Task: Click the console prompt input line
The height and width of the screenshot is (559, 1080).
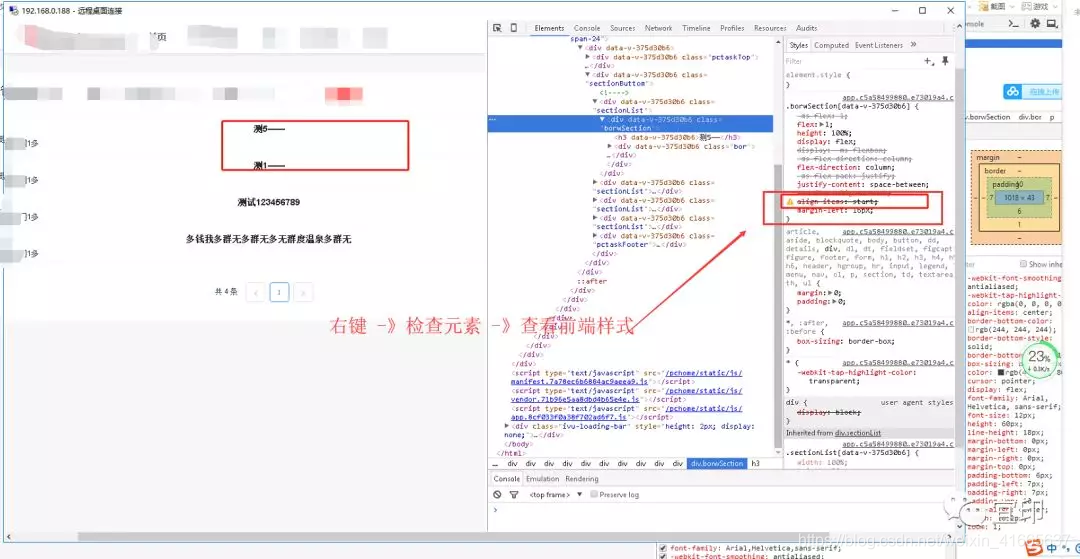Action: [x=723, y=510]
